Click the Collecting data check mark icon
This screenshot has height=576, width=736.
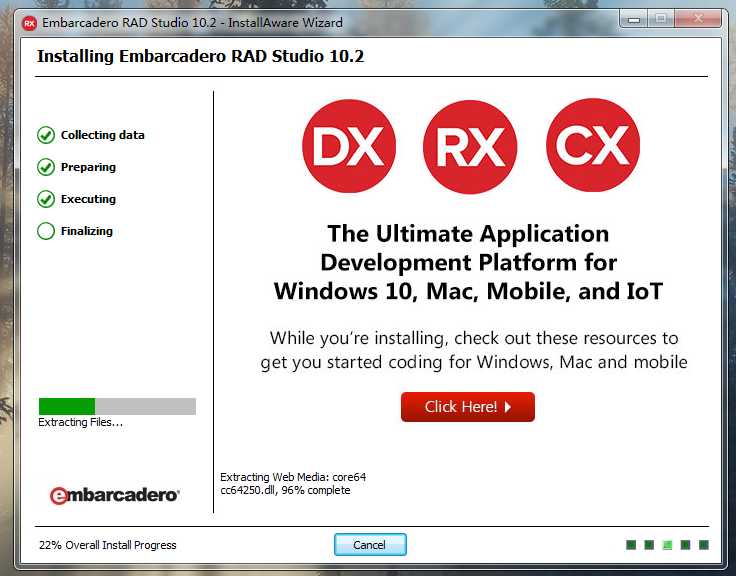(46, 135)
